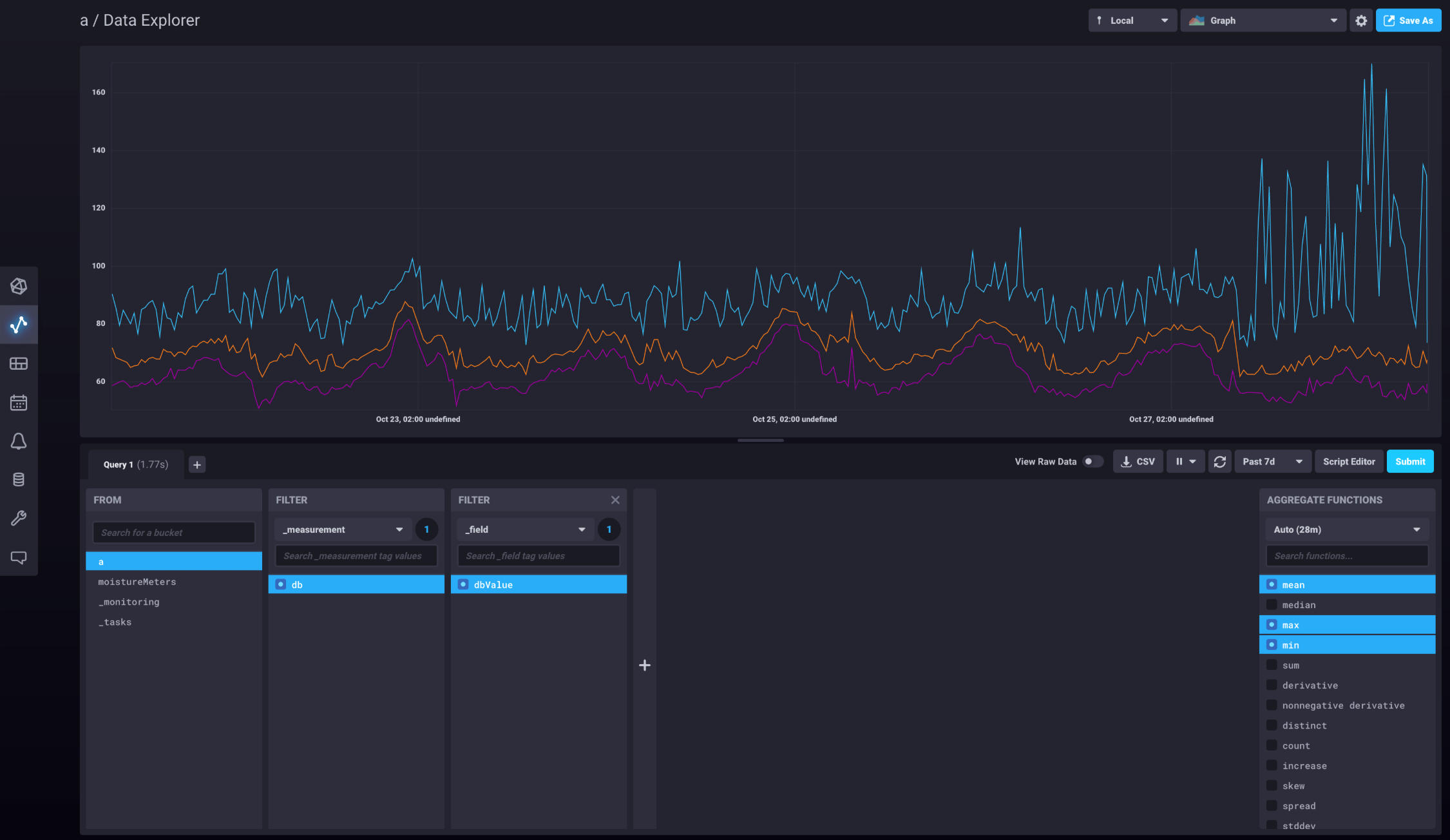Check the sum aggregate function

click(1290, 665)
